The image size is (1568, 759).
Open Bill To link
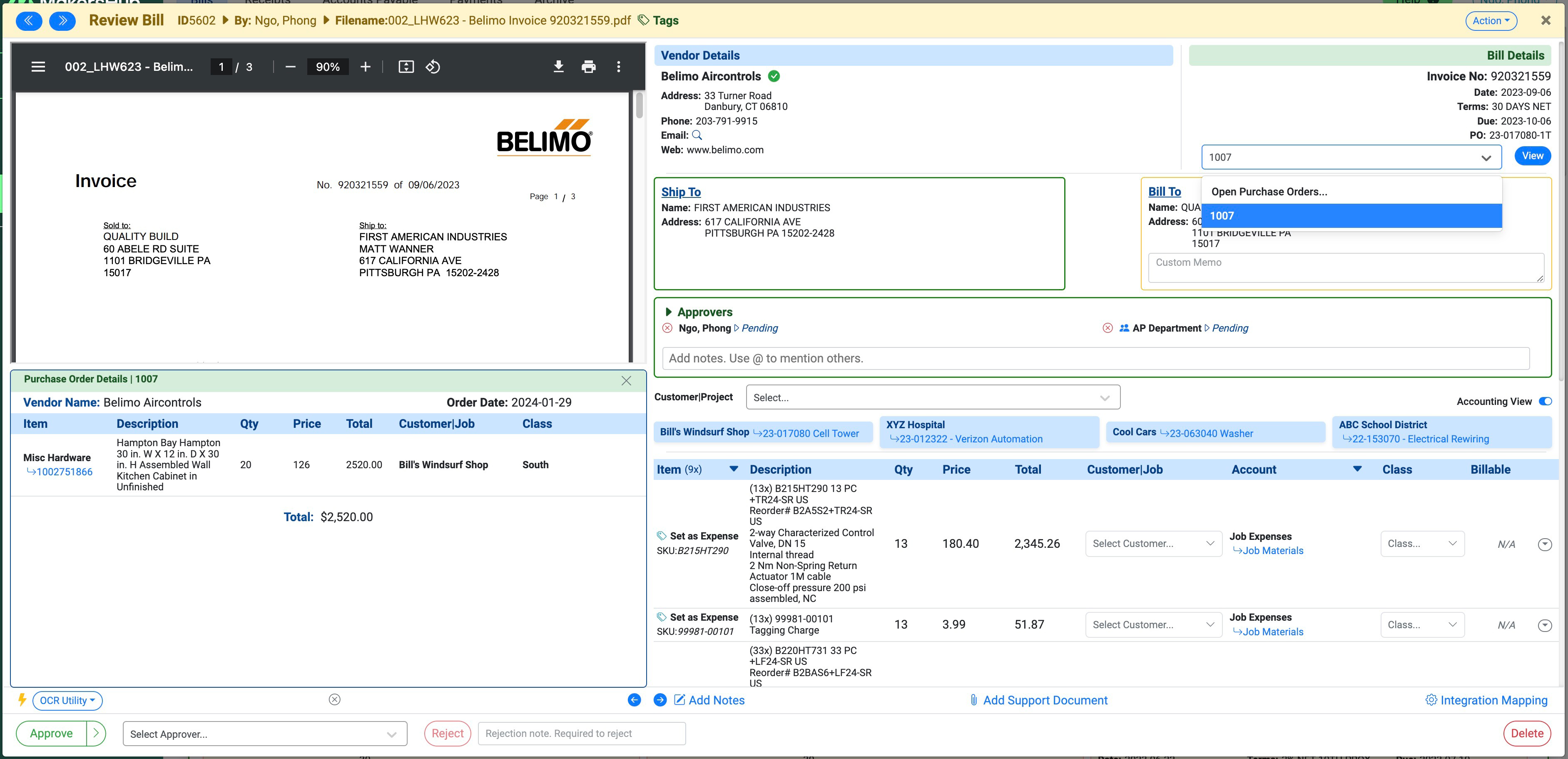(1164, 191)
